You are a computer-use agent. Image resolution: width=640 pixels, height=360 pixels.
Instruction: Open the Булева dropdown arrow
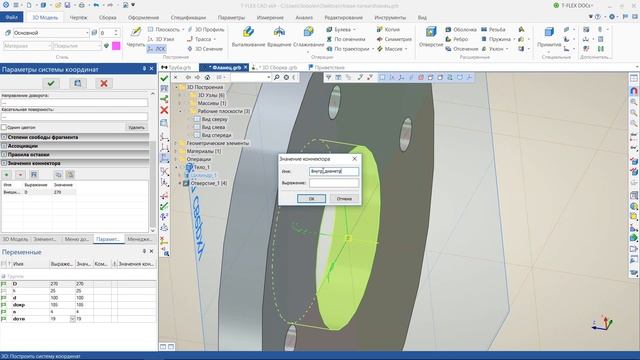click(x=354, y=30)
